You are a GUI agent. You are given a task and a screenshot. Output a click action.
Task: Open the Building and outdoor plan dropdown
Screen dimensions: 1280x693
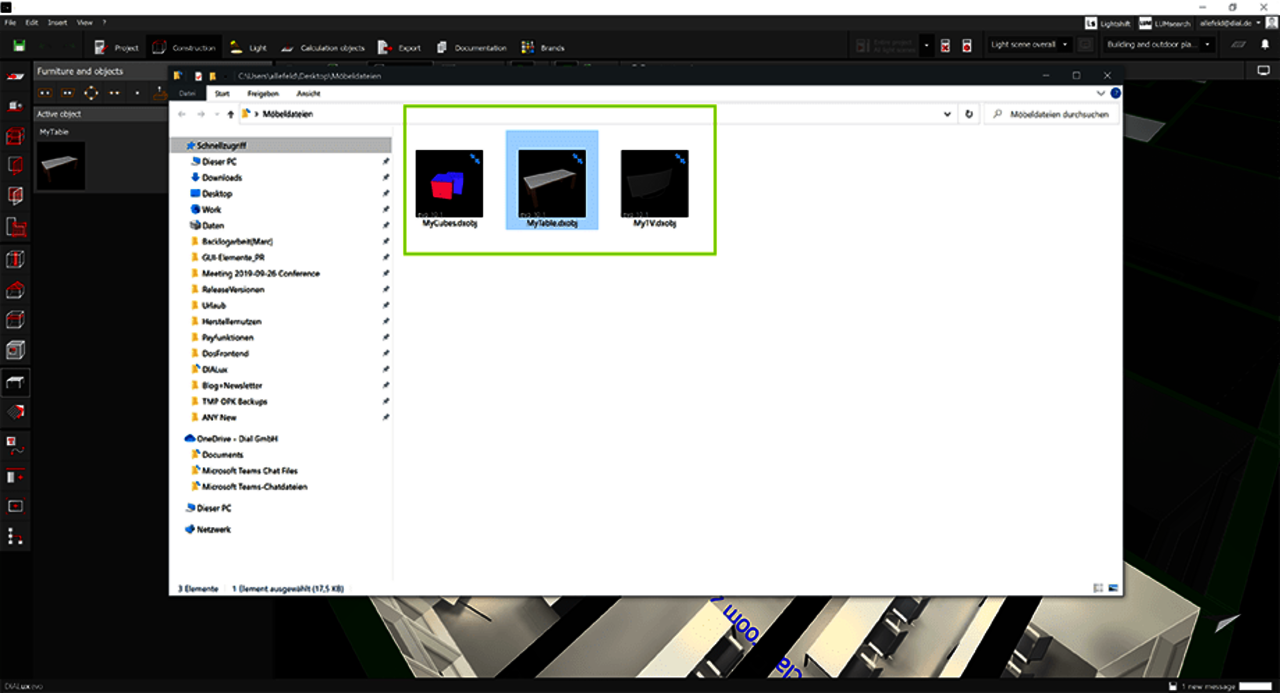tap(1160, 45)
